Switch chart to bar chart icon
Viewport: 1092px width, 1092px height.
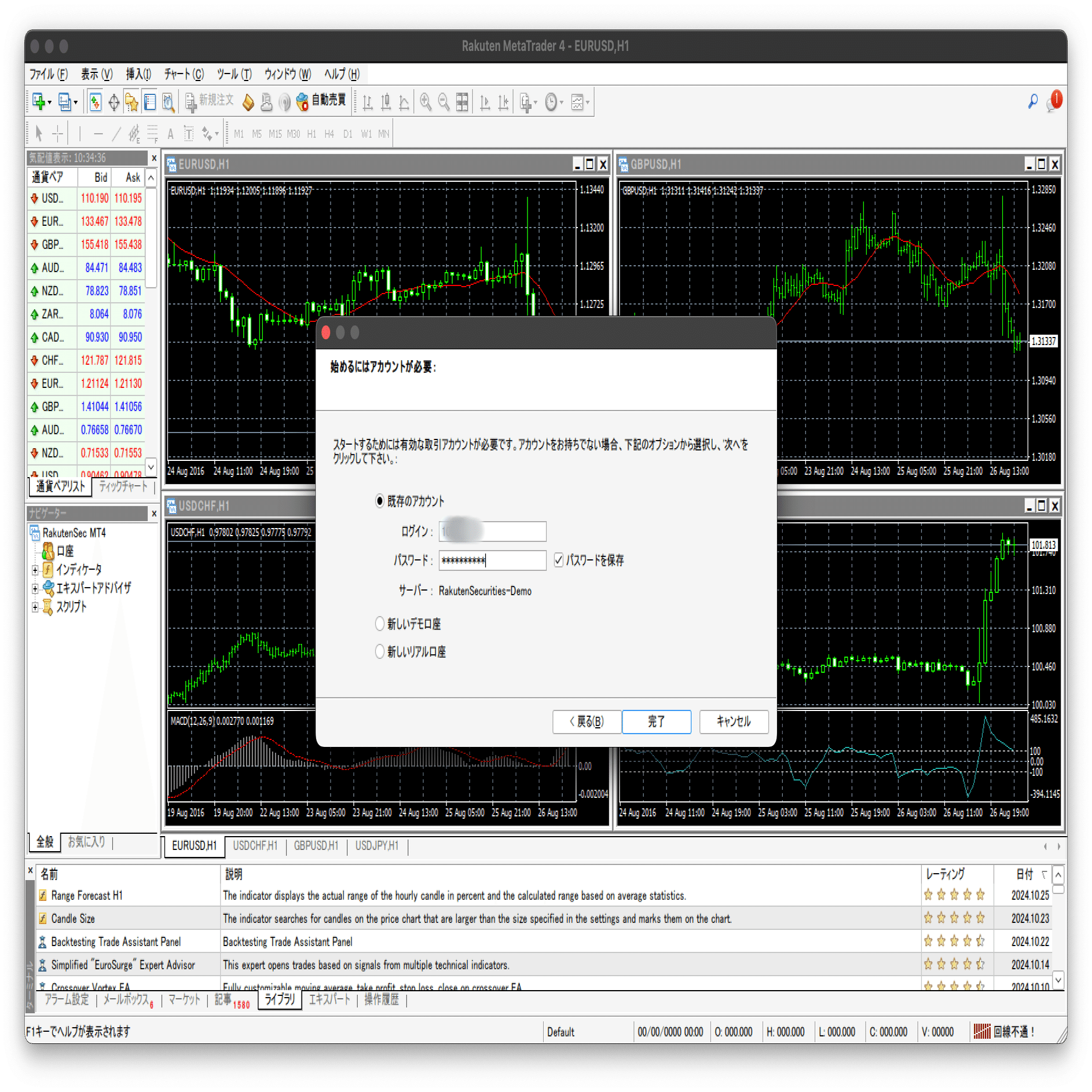[x=367, y=102]
